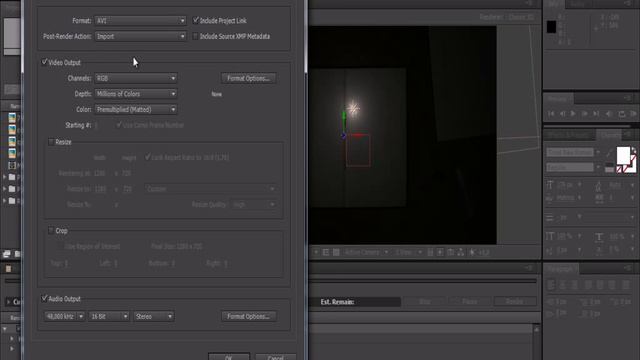The height and width of the screenshot is (360, 640).
Task: Click Play icon in Preview panel
Action: coord(573,114)
